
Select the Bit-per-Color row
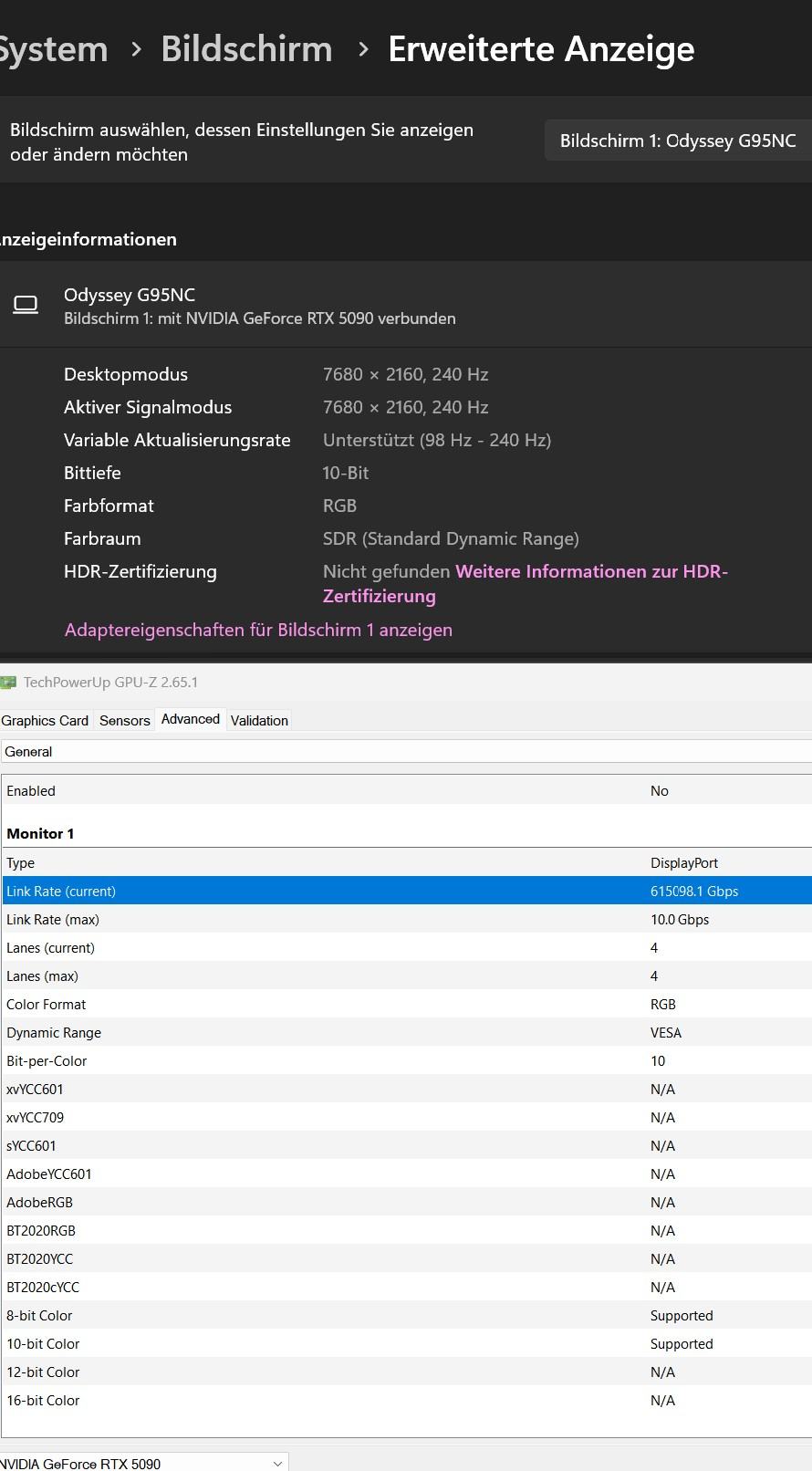(406, 1060)
